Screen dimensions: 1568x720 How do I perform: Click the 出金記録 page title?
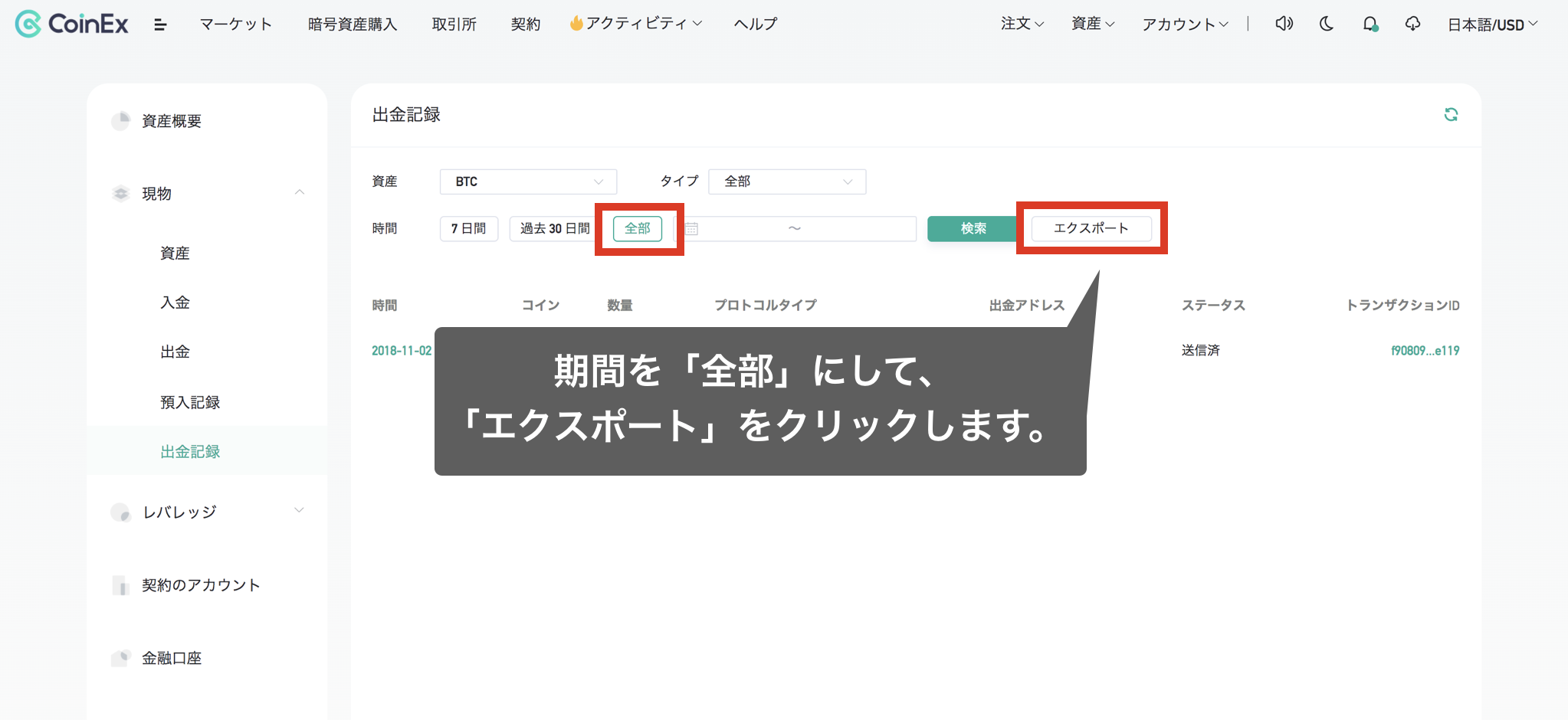click(406, 114)
